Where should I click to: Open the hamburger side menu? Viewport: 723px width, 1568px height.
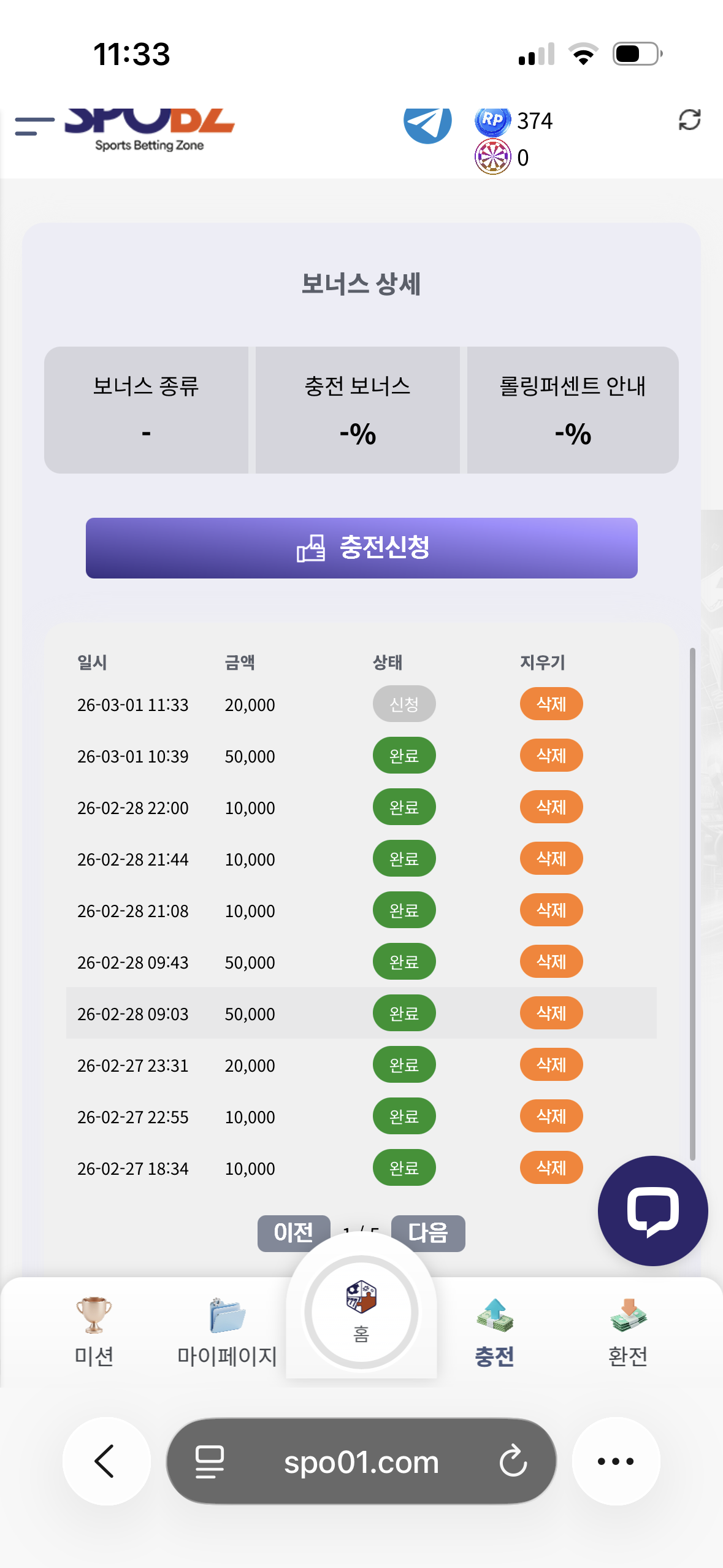coord(34,126)
